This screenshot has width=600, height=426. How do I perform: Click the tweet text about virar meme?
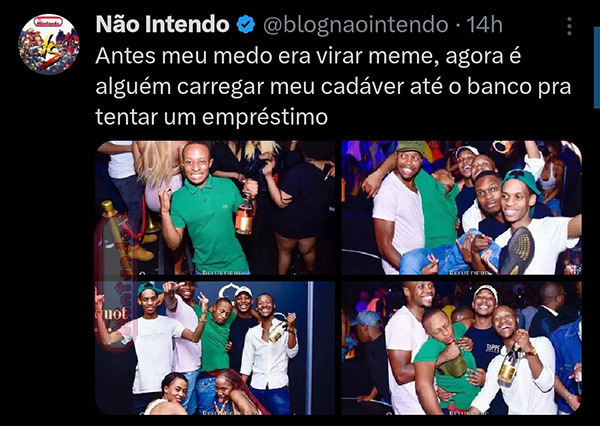tap(333, 86)
